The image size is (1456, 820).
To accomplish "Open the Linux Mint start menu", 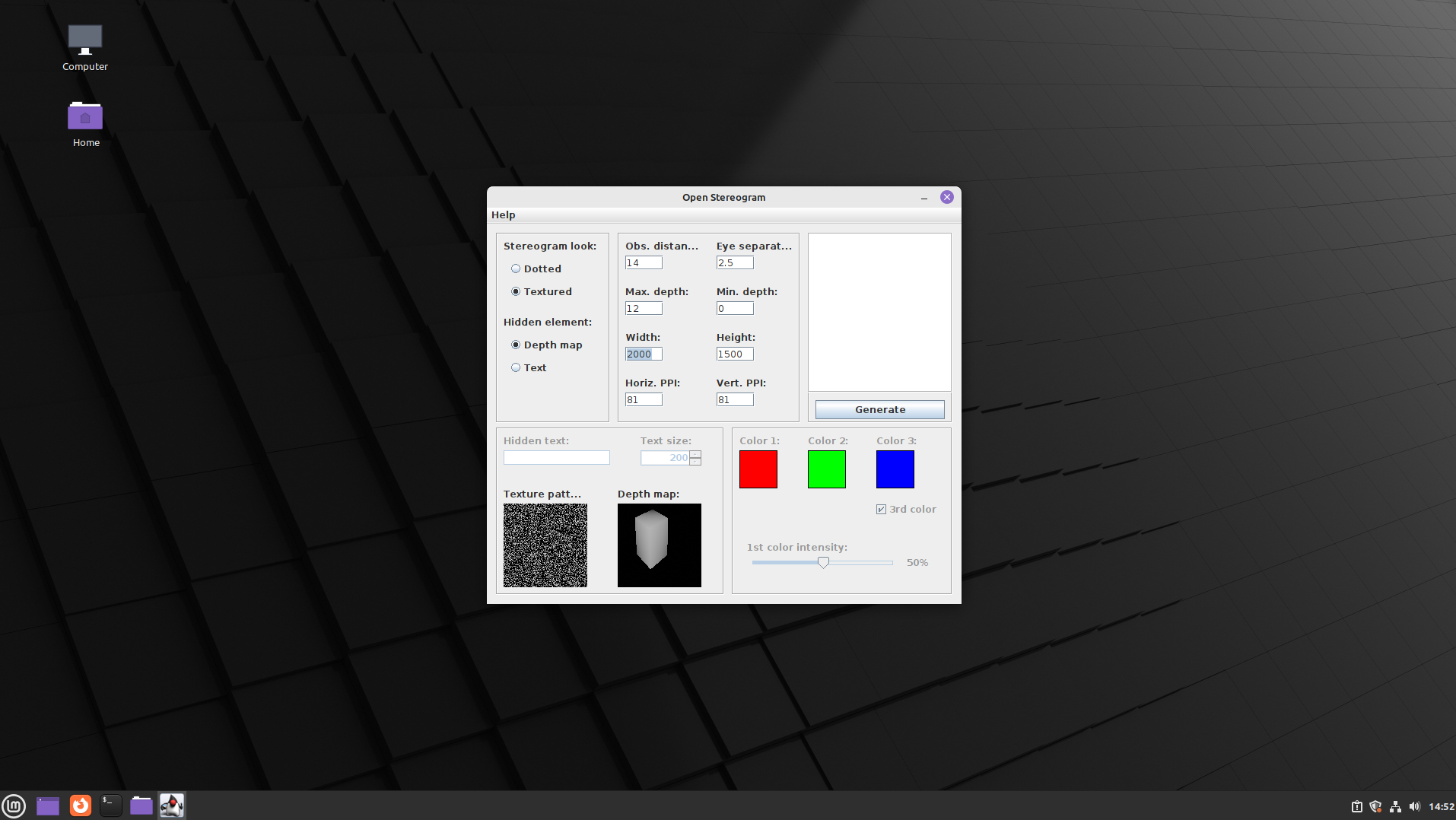I will (14, 806).
